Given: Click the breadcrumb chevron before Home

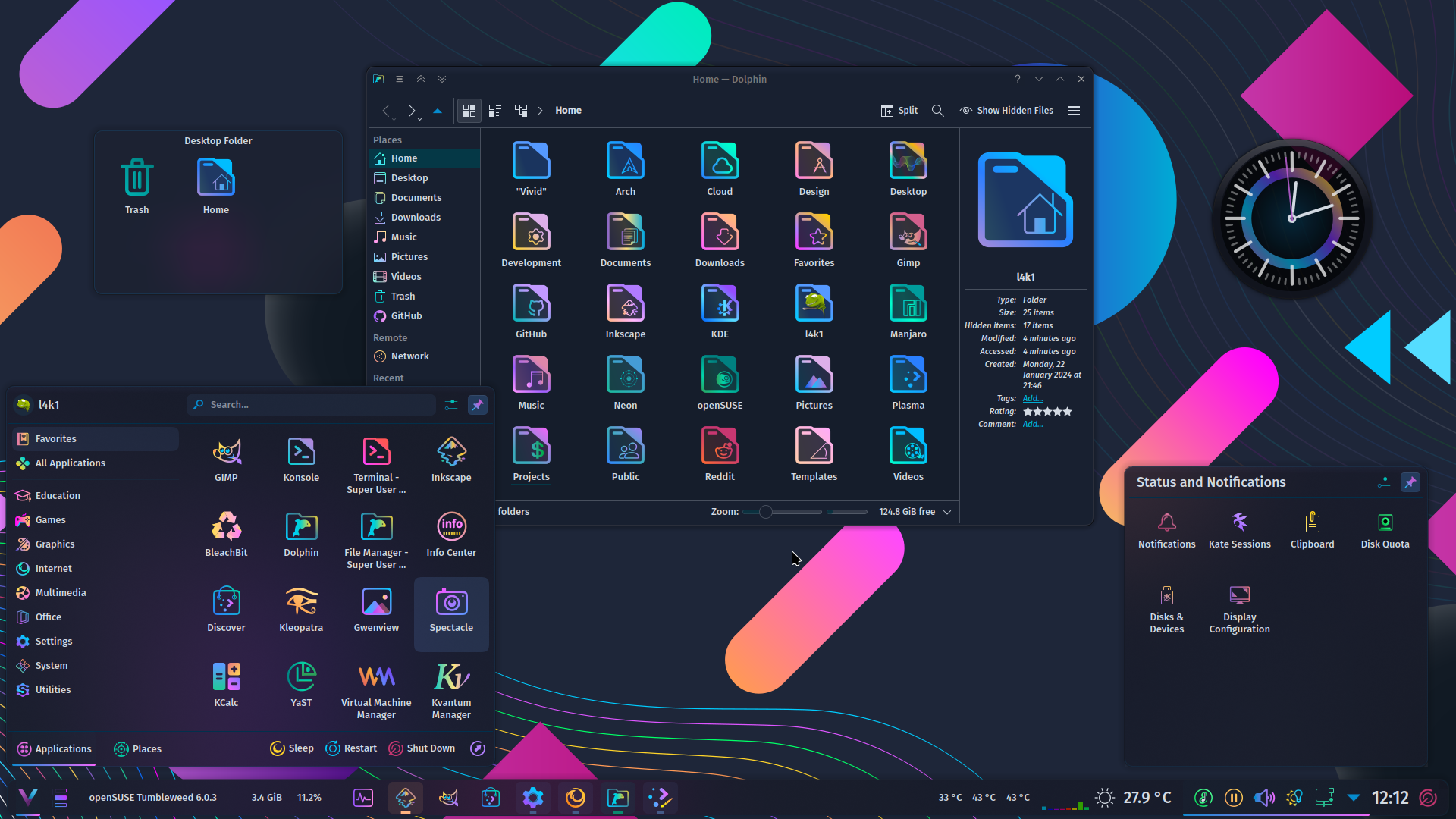Looking at the screenshot, I should (541, 111).
